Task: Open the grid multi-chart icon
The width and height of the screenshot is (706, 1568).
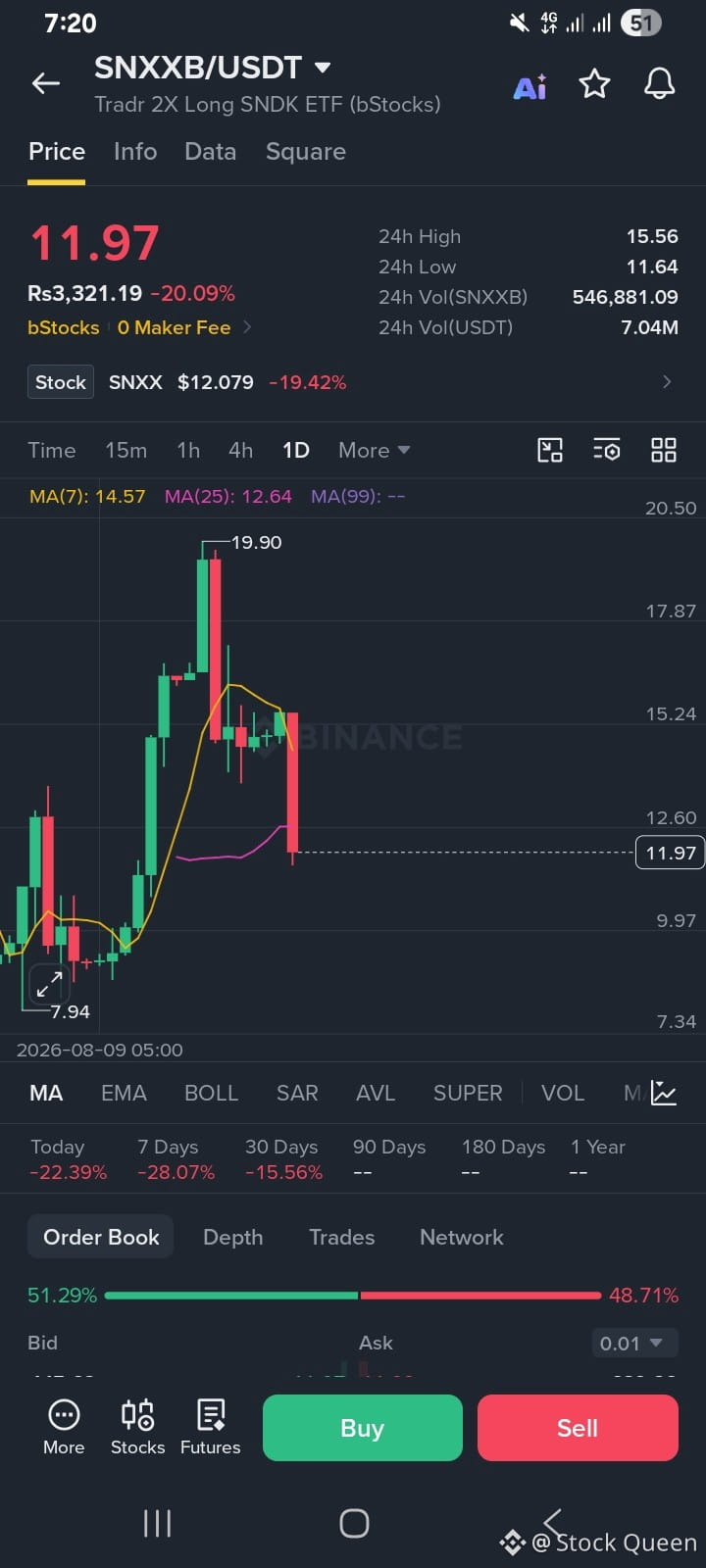Action: [664, 450]
